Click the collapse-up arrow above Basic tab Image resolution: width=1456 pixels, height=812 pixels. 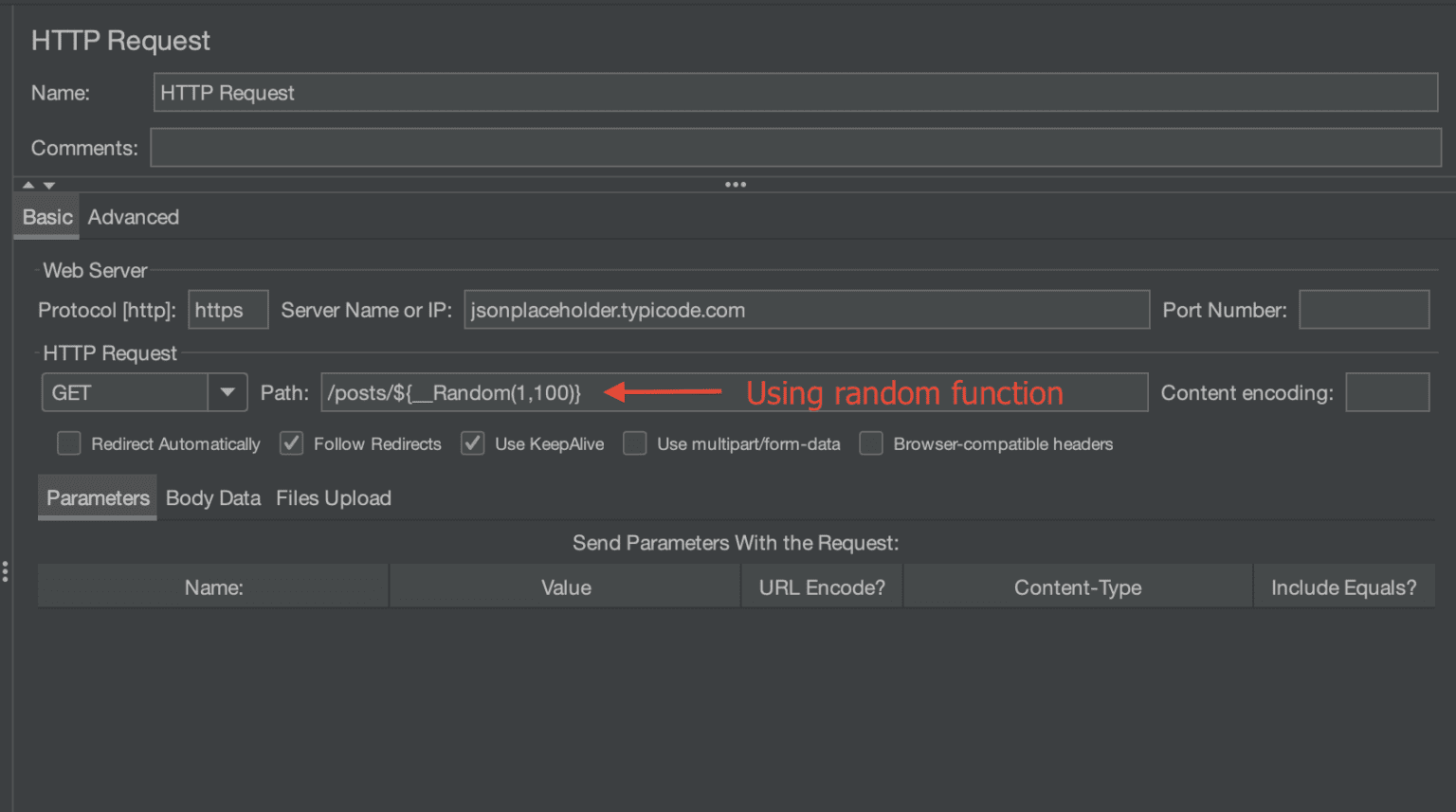27,184
